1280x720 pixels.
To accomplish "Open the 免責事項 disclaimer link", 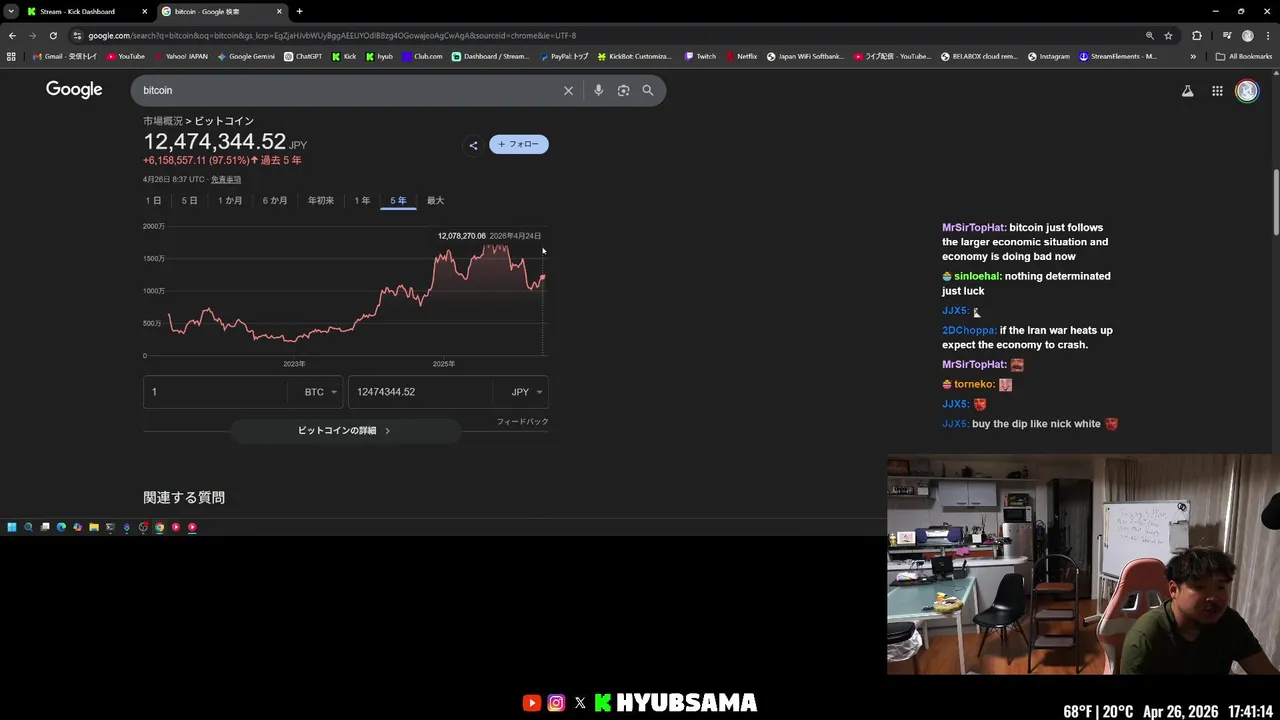I will click(x=226, y=180).
